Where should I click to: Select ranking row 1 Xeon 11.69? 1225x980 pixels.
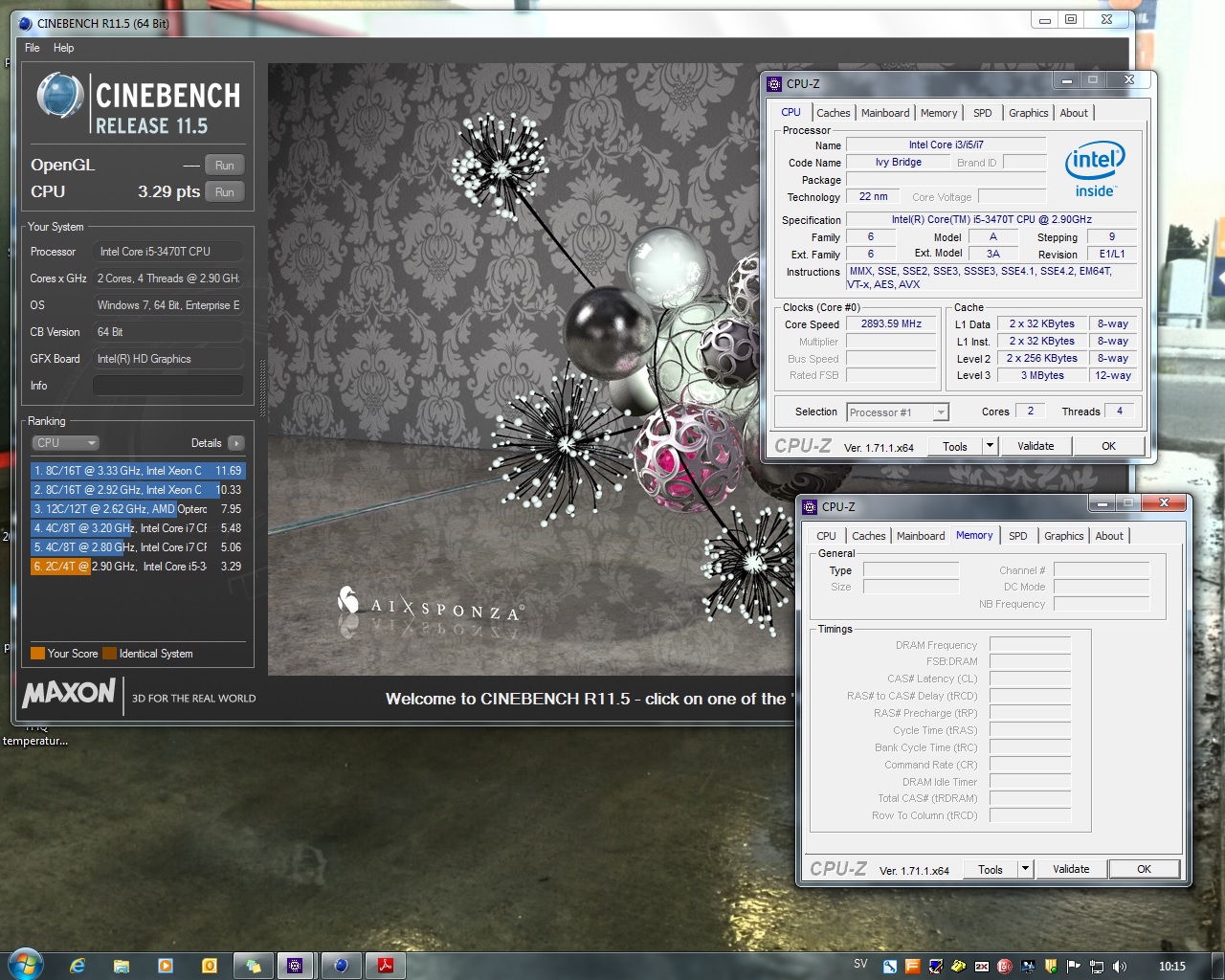(x=138, y=471)
